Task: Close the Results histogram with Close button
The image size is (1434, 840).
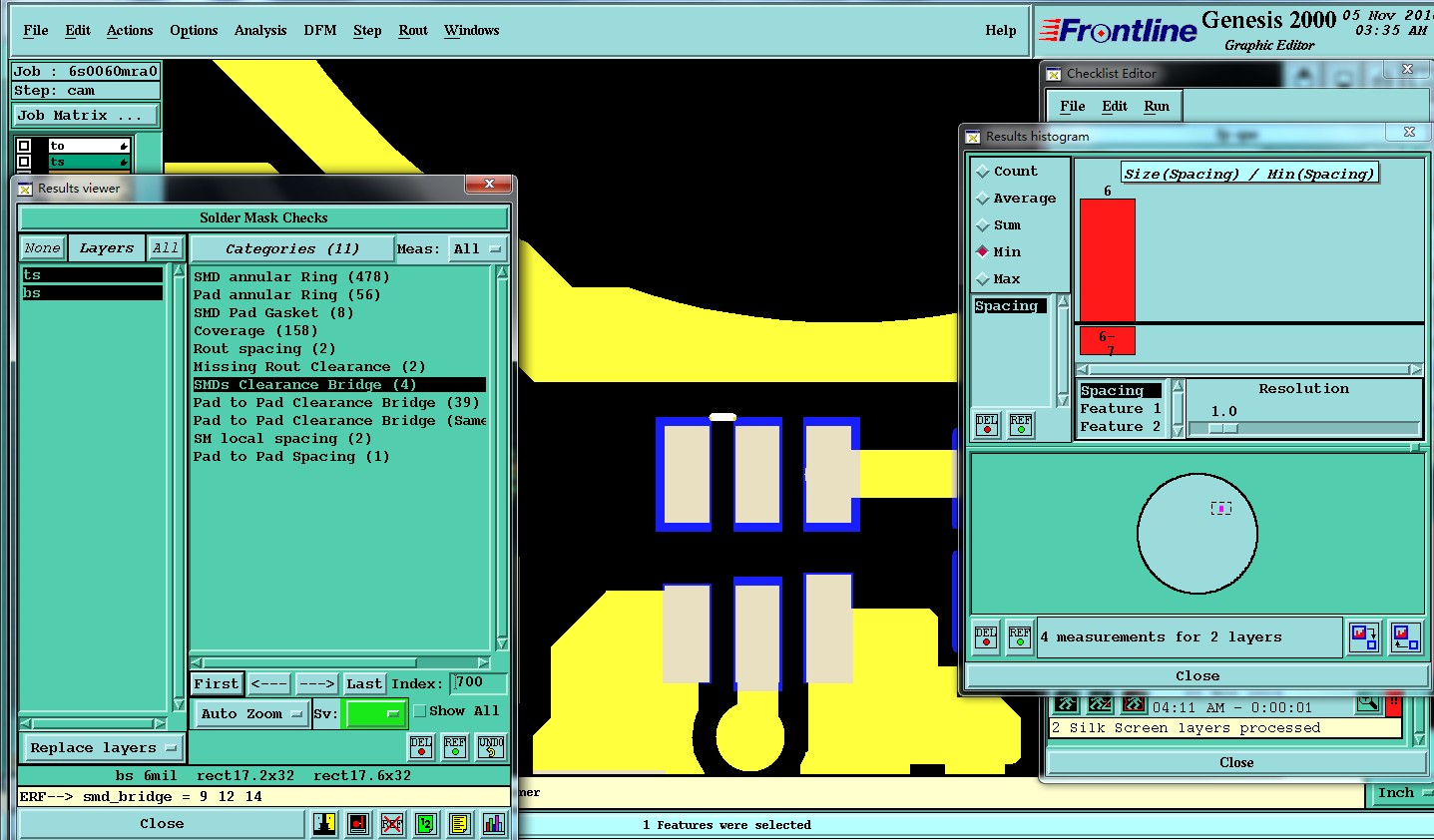Action: [x=1197, y=676]
